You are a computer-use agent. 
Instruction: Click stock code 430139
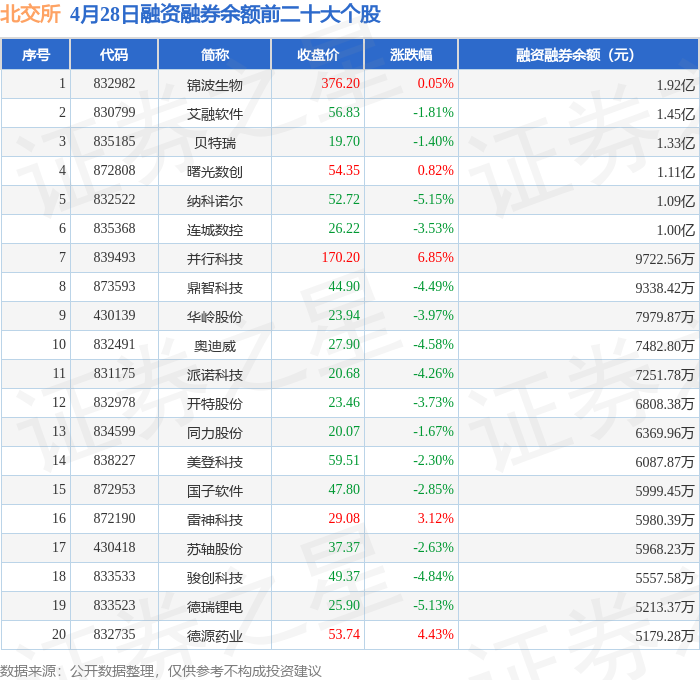coord(114,316)
